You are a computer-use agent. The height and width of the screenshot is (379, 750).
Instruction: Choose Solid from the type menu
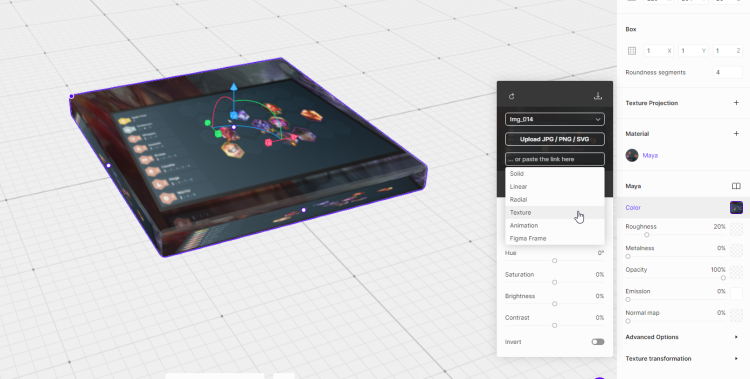coord(555,174)
